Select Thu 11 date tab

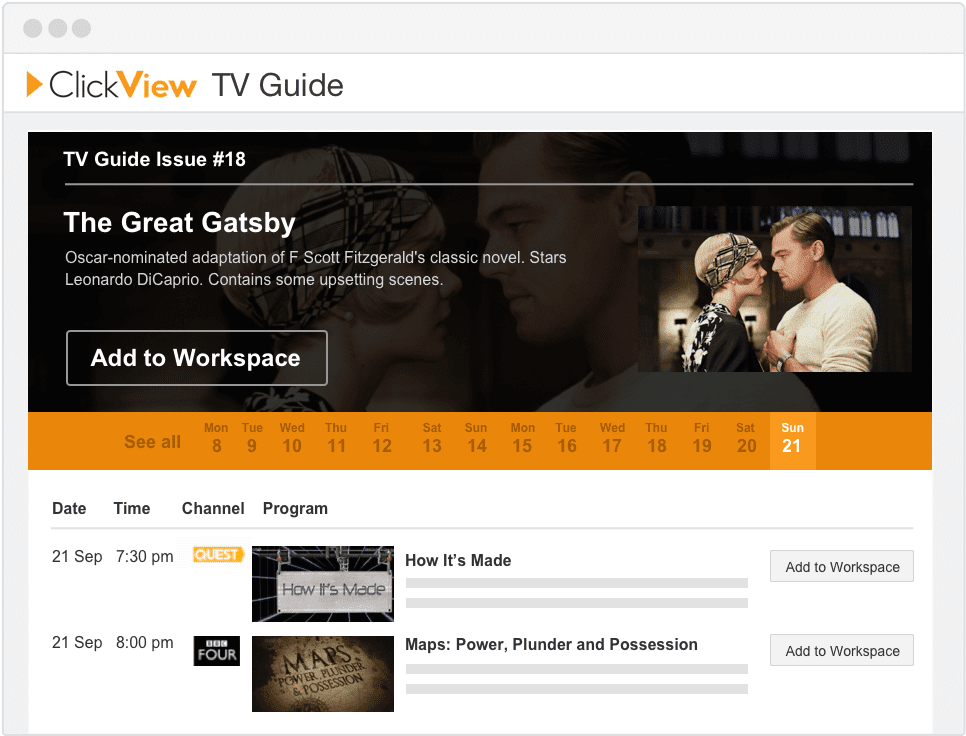pyautogui.click(x=336, y=438)
